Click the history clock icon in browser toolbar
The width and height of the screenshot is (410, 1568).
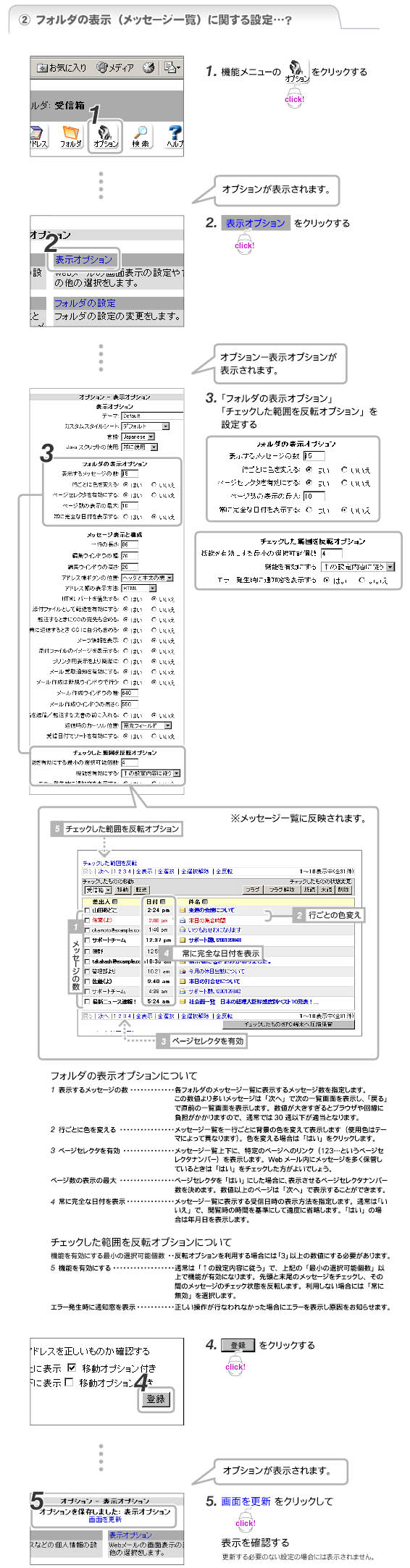pos(148,67)
